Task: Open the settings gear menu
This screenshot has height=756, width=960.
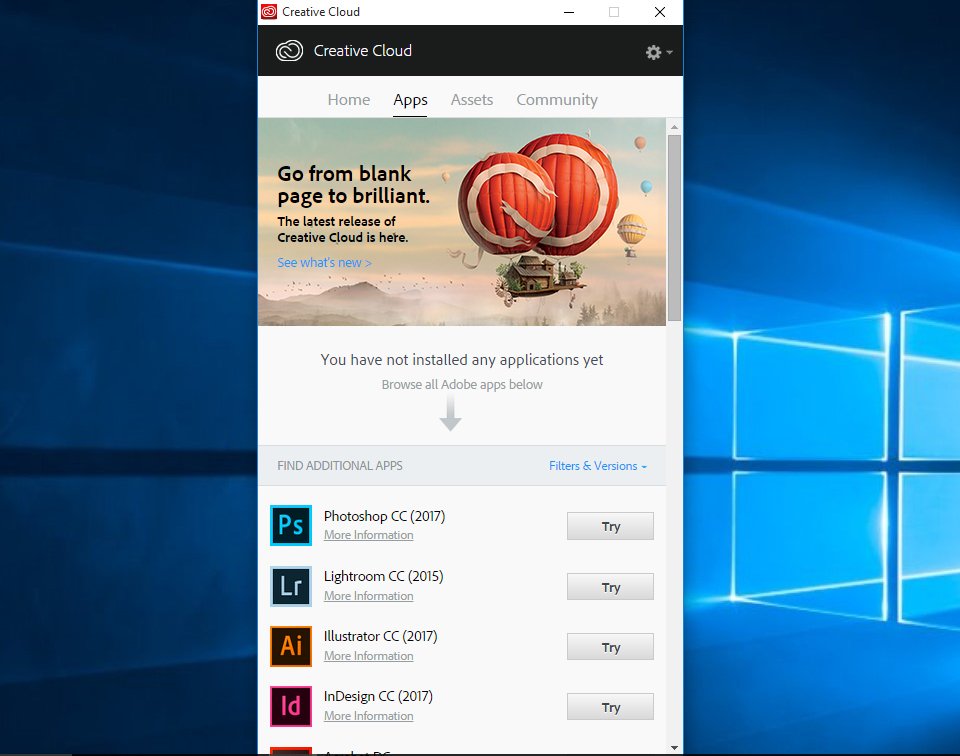Action: point(659,53)
